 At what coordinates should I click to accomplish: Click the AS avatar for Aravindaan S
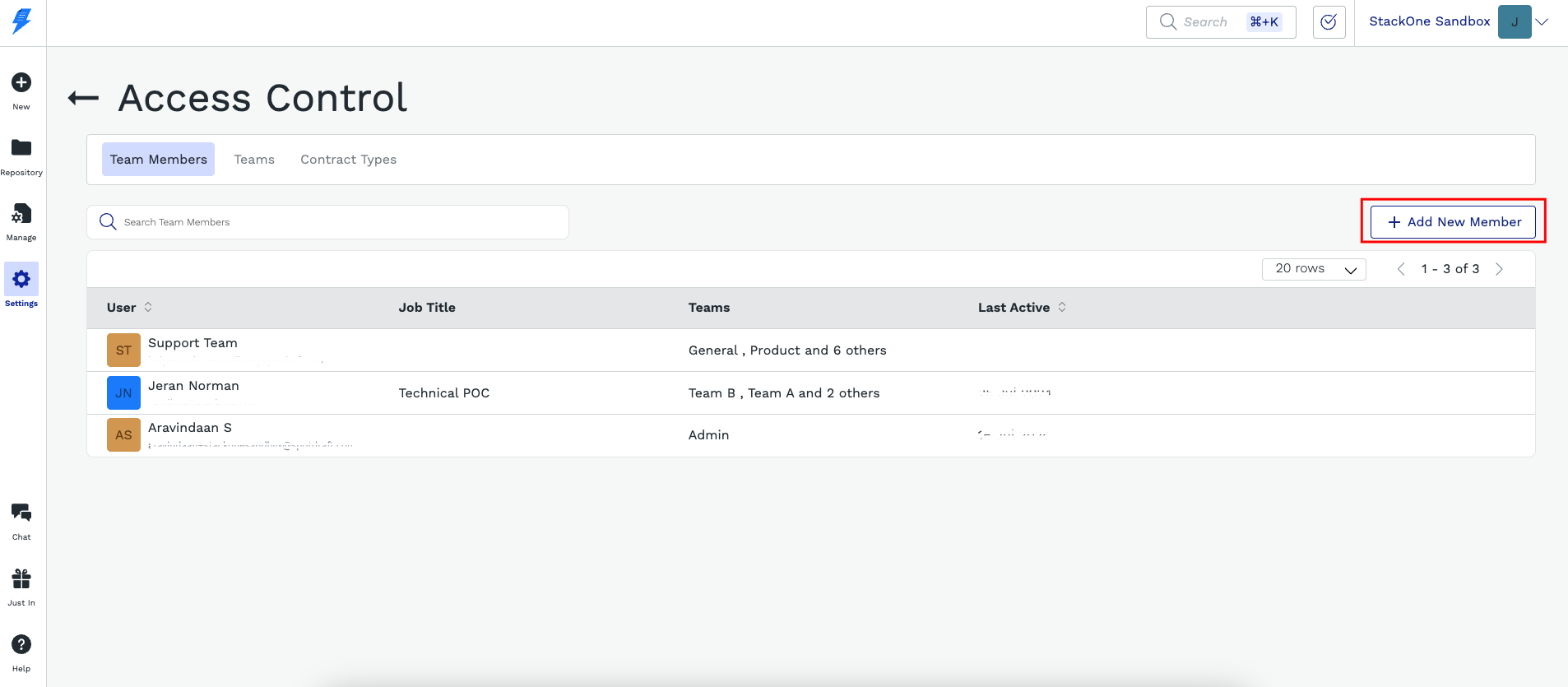pos(123,435)
